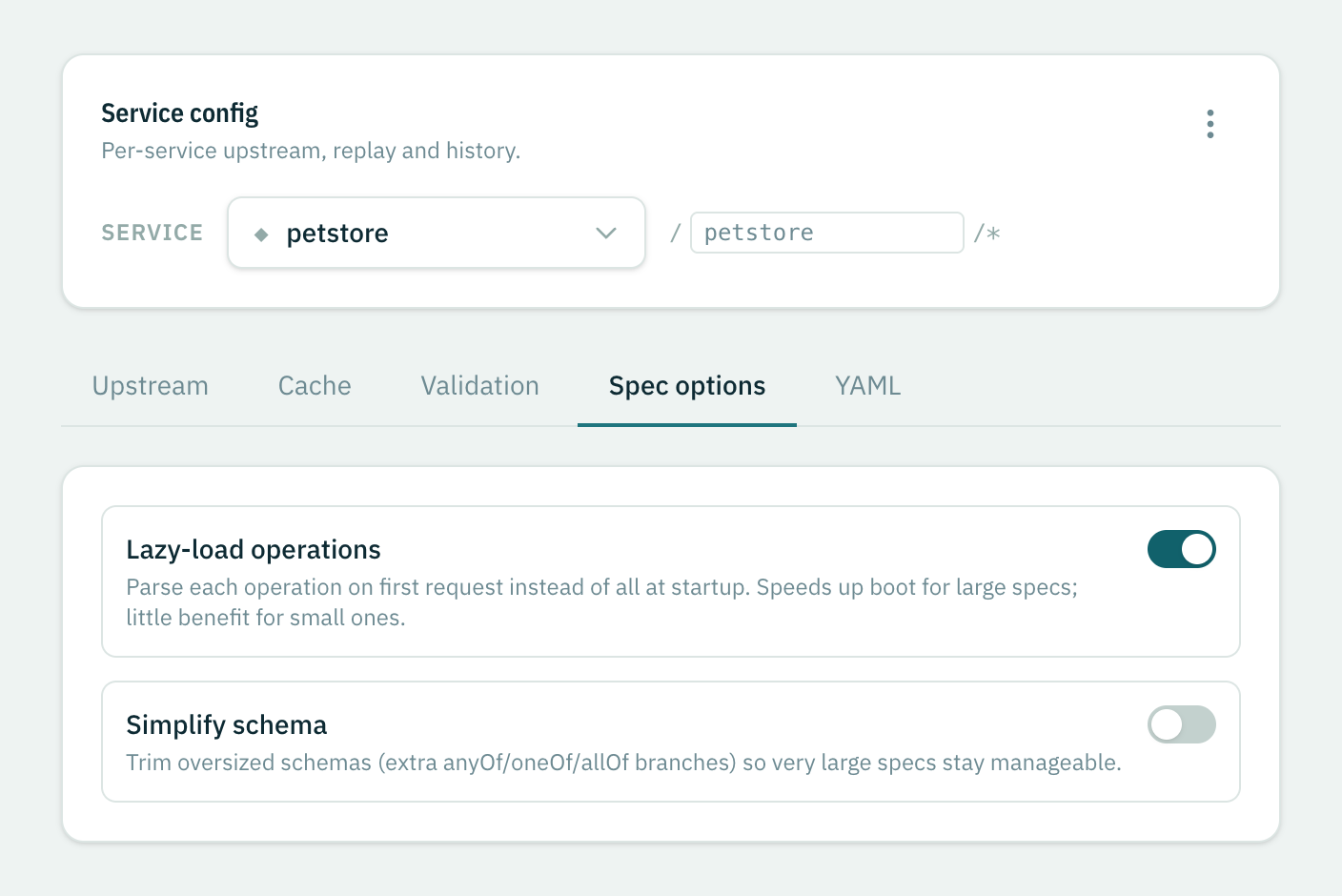
Task: Click the Service config heading
Action: point(180,113)
